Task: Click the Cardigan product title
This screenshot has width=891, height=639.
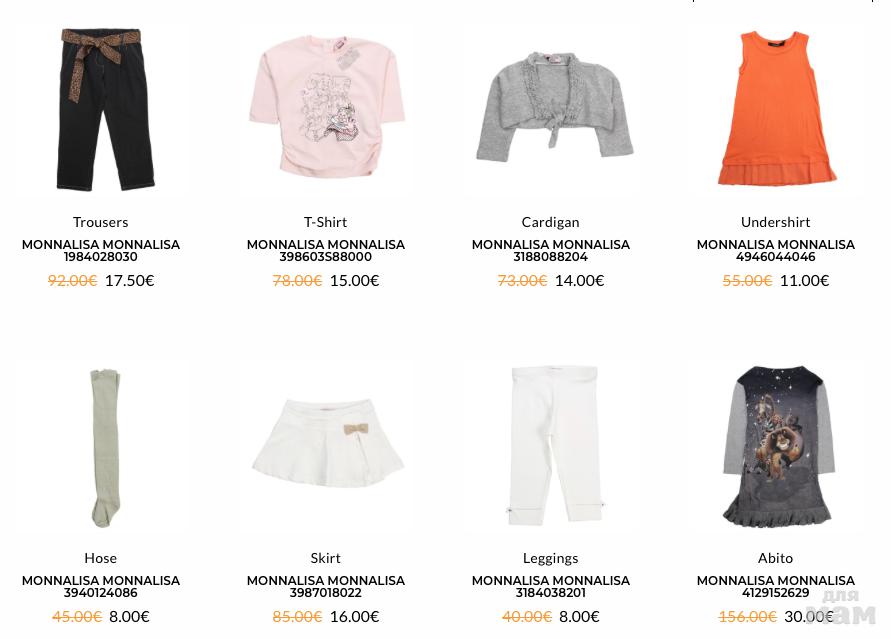Action: 551,223
